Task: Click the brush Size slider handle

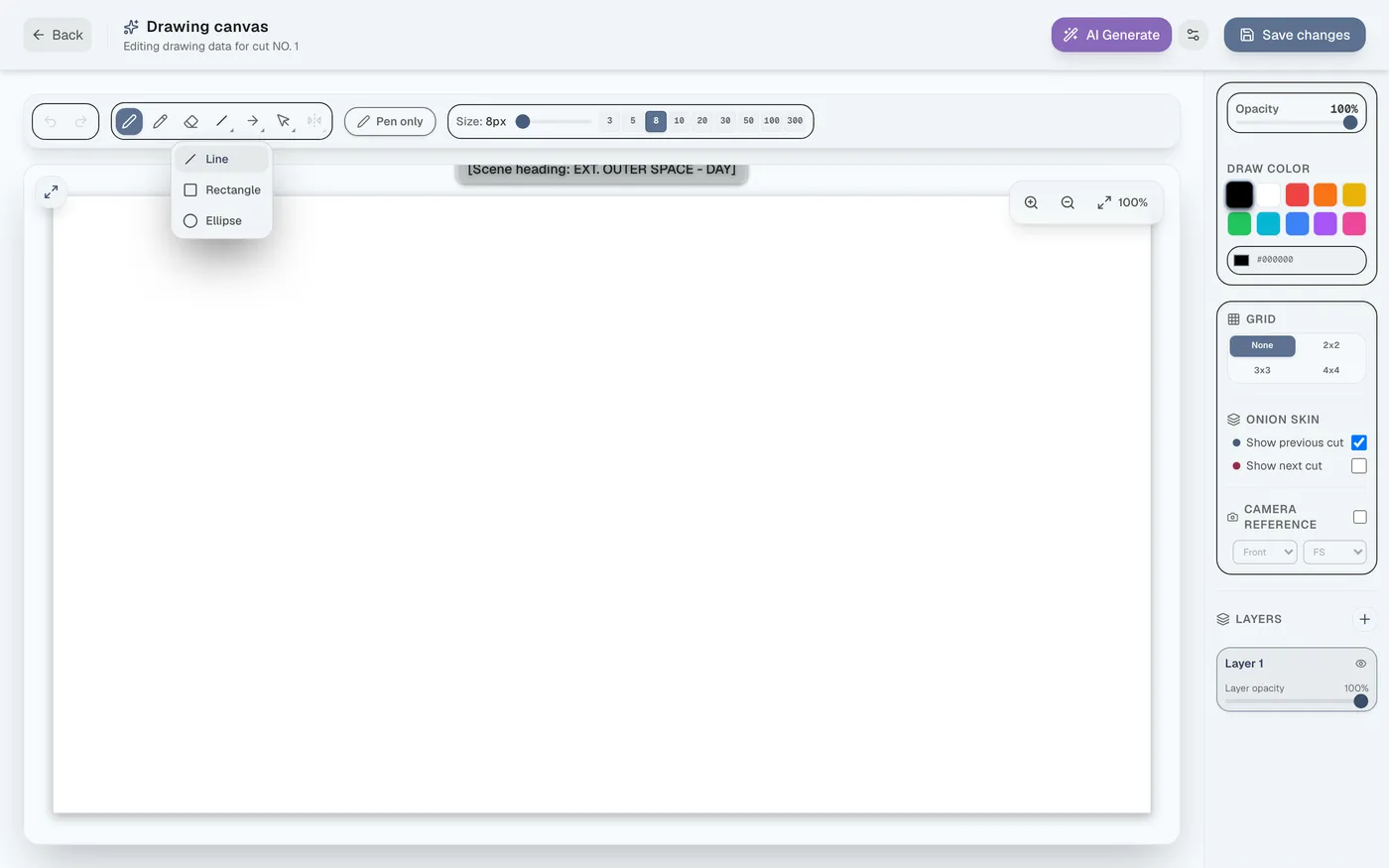Action: (523, 121)
